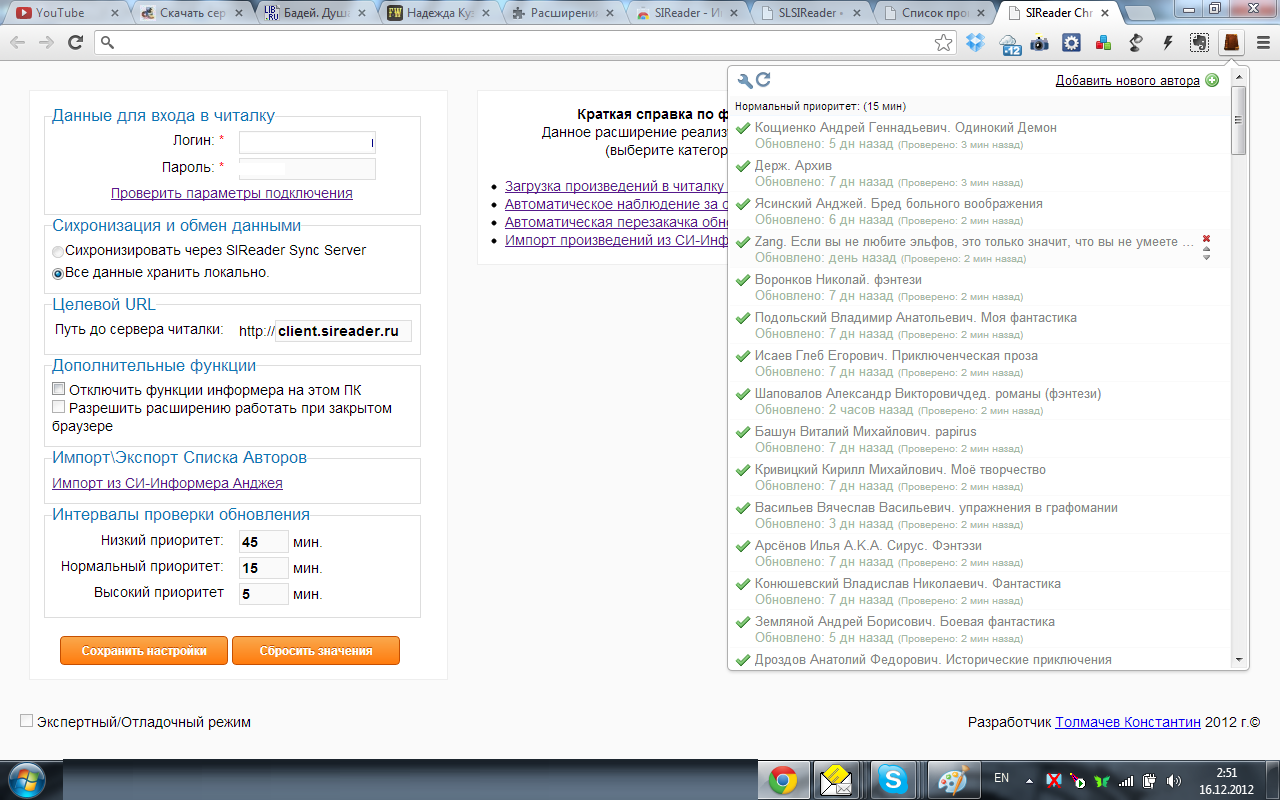Open Автоматическая перезакачка help link
The image size is (1280, 800).
pyautogui.click(x=615, y=222)
